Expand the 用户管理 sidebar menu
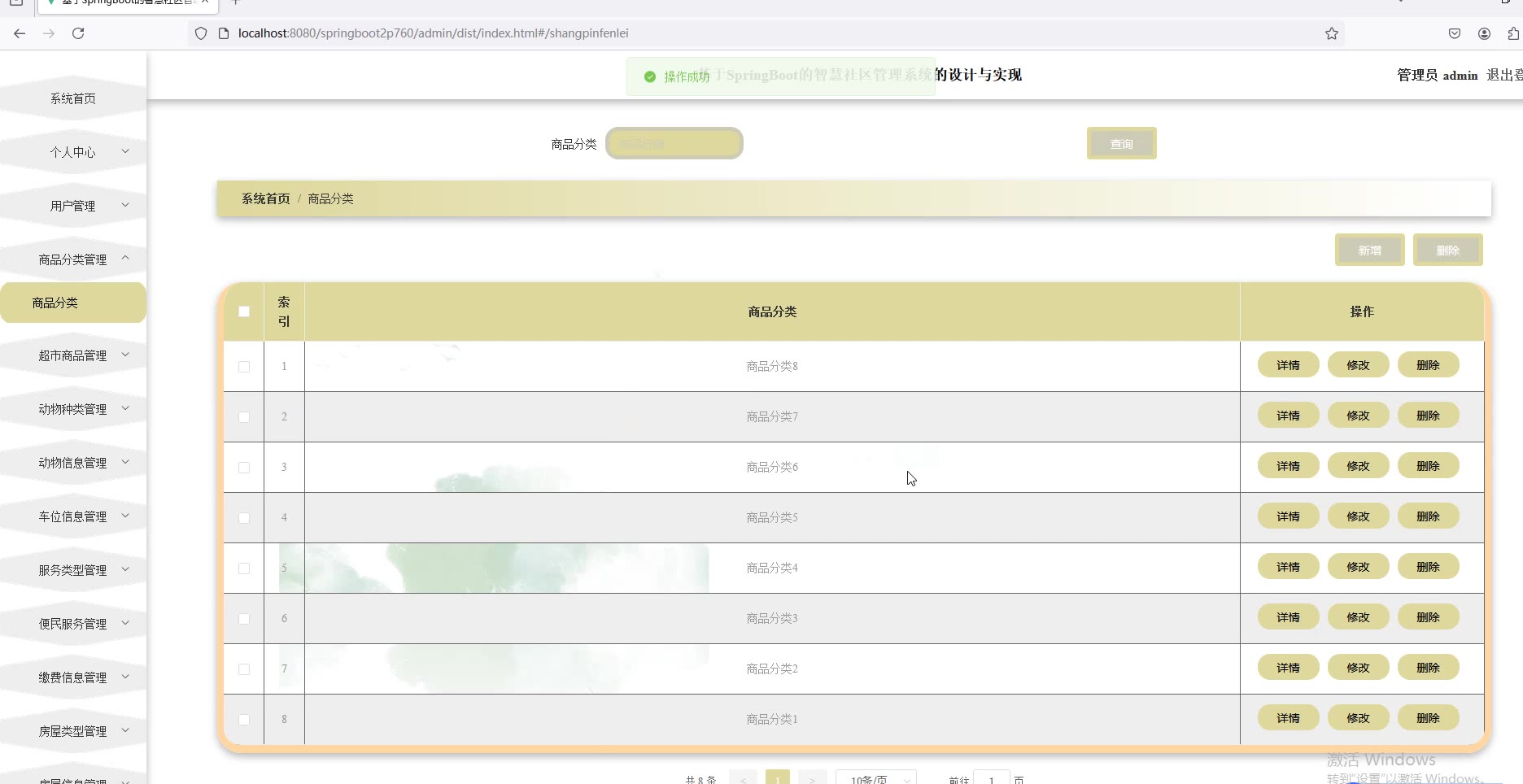The height and width of the screenshot is (784, 1523). coord(73,206)
